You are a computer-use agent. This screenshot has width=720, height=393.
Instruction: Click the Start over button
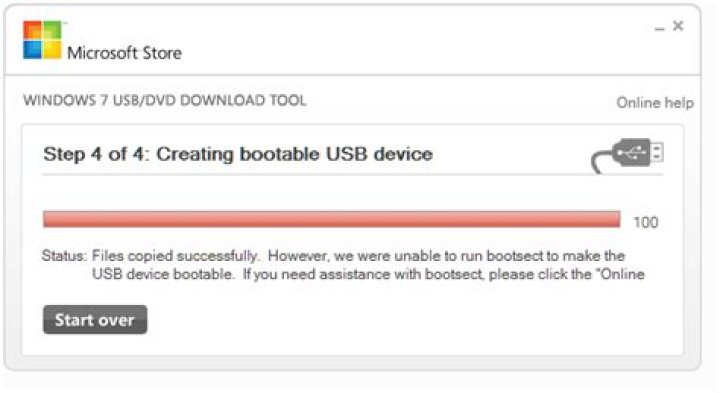[95, 320]
